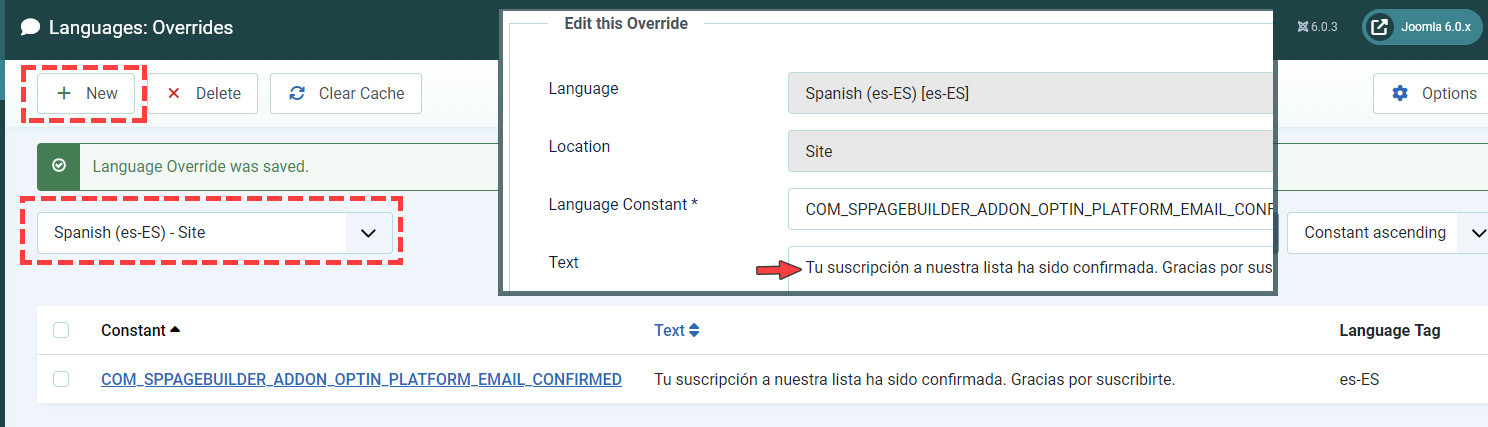
Task: Open the COM_SPPAGEBUILDER_ADDON_OPTIN_PLATFORM_EMAIL_CONFIRMED override link
Action: (x=361, y=379)
